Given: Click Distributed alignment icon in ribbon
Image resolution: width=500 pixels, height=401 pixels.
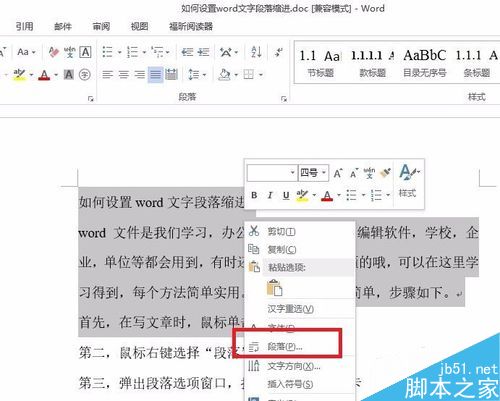Looking at the screenshot, I should coord(171,74).
